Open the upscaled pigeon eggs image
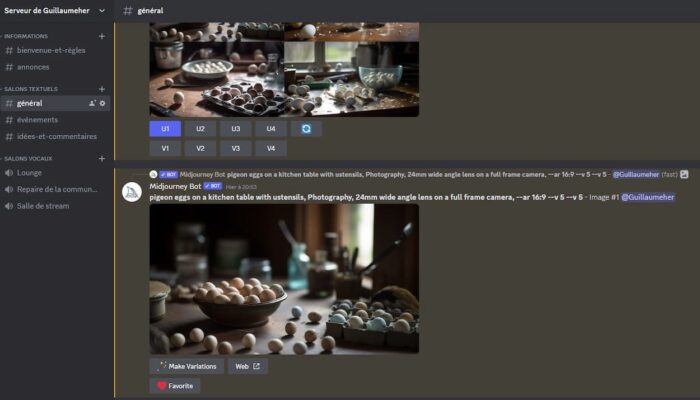700x400 pixels. coord(284,279)
